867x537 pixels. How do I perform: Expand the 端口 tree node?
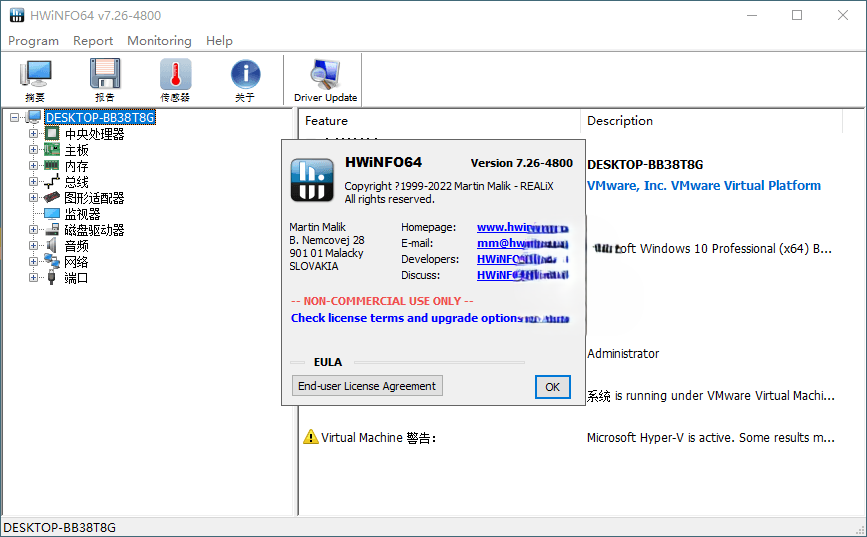coord(33,278)
